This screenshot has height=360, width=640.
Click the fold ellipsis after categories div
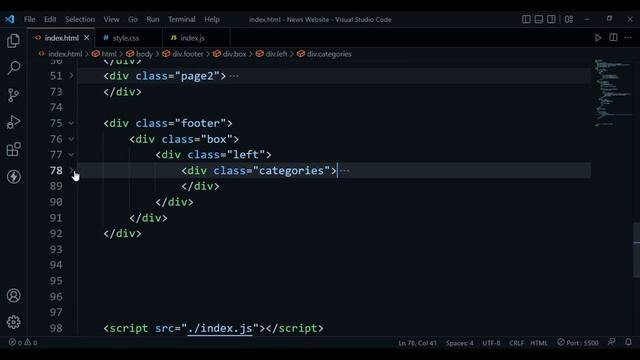point(344,171)
